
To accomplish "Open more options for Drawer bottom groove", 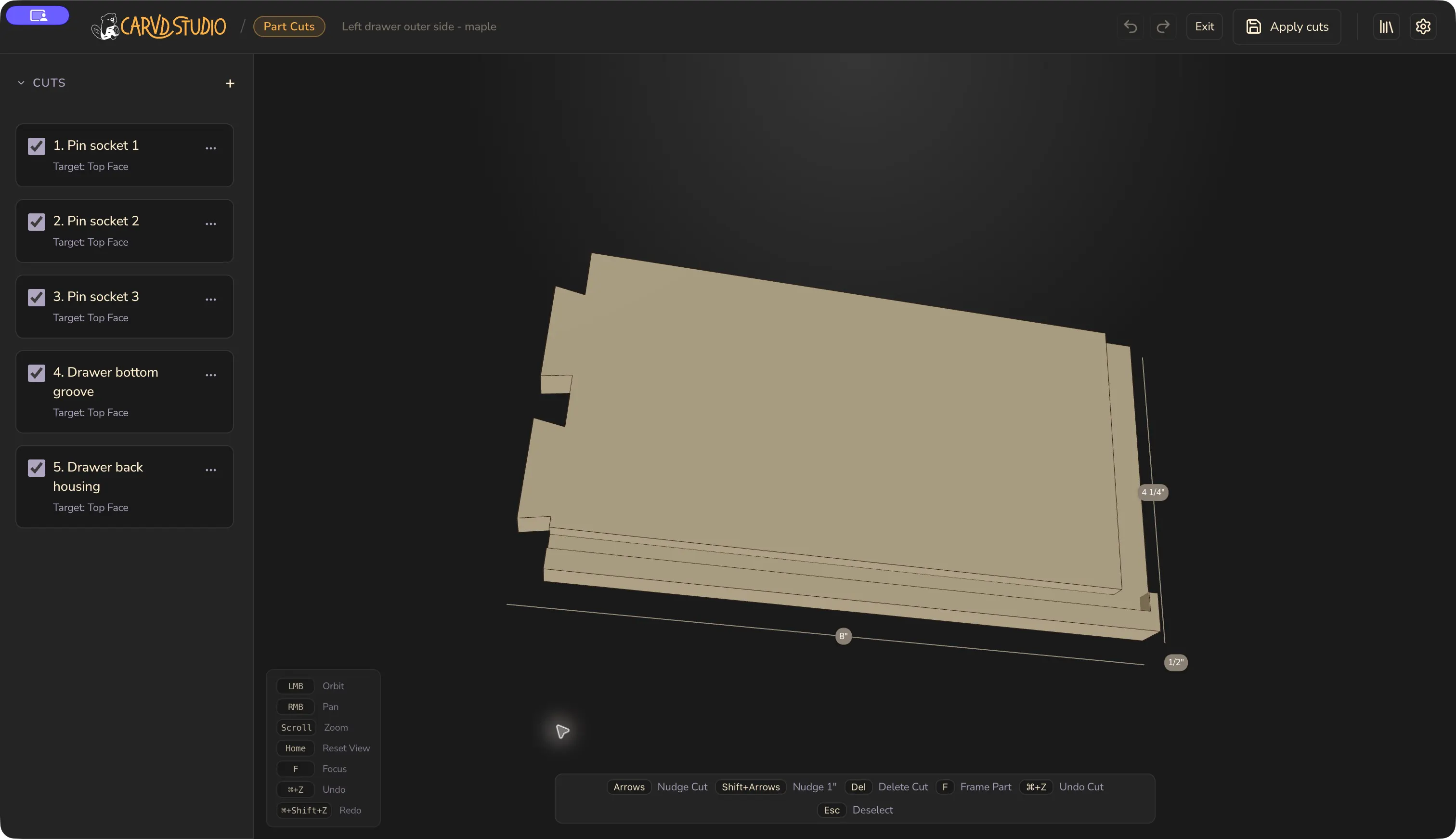I will [x=211, y=375].
